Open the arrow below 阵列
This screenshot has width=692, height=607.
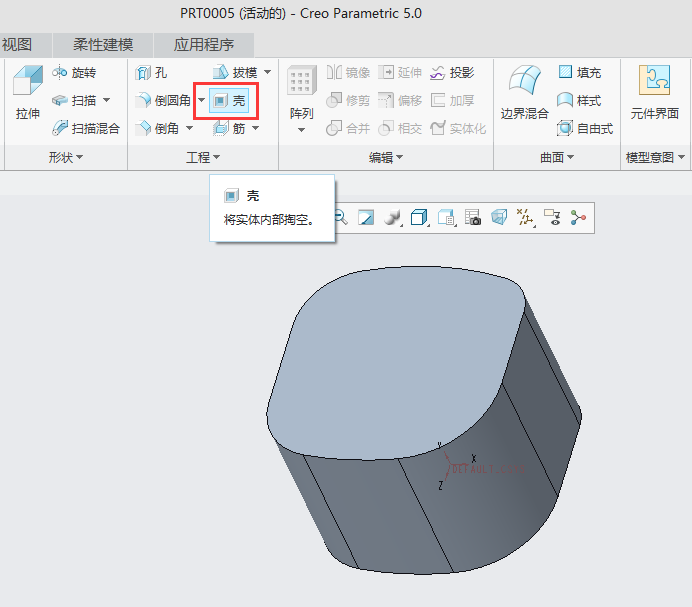pos(301,130)
